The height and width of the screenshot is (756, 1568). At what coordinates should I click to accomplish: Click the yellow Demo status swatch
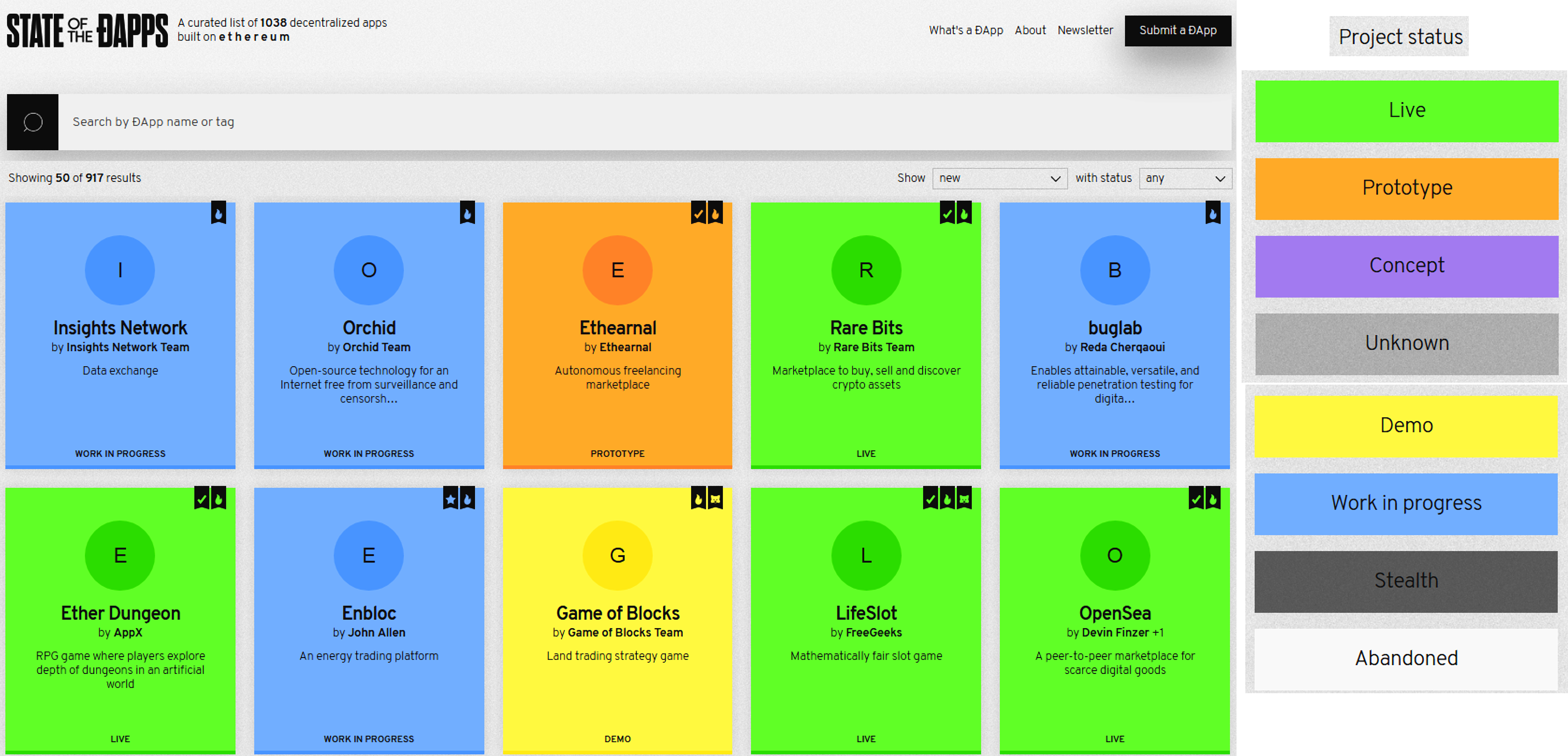pos(1406,426)
